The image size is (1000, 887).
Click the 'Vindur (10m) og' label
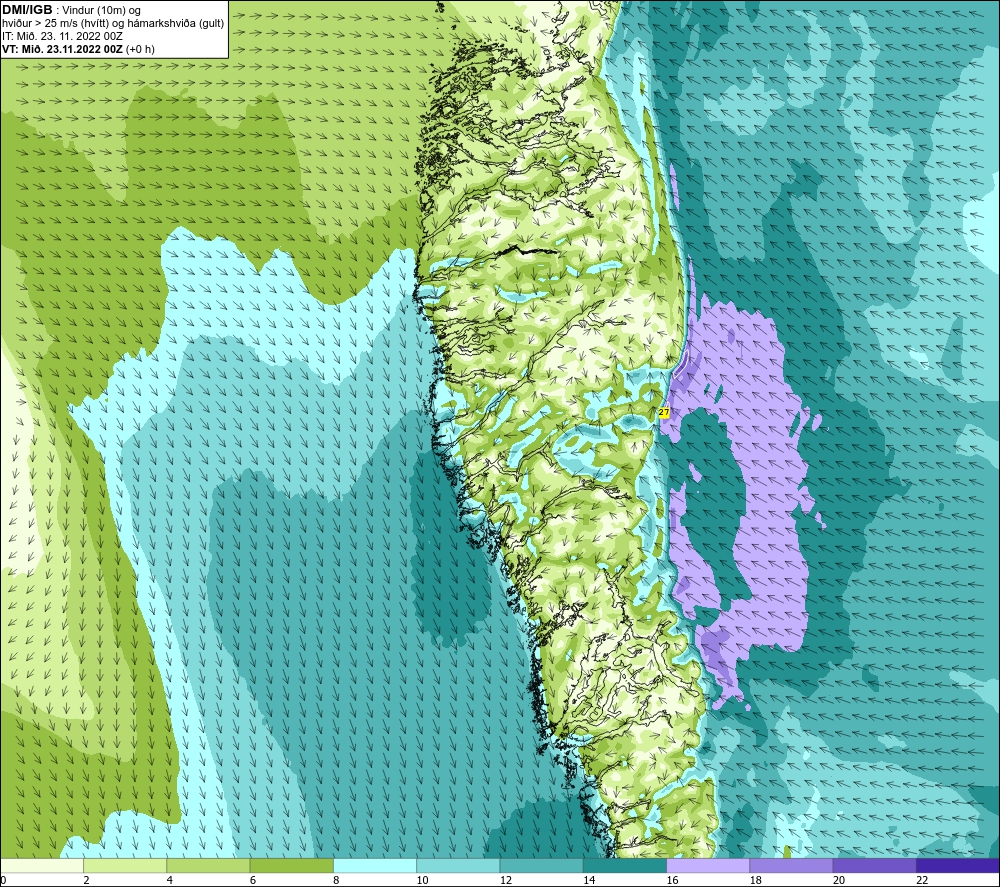point(101,11)
